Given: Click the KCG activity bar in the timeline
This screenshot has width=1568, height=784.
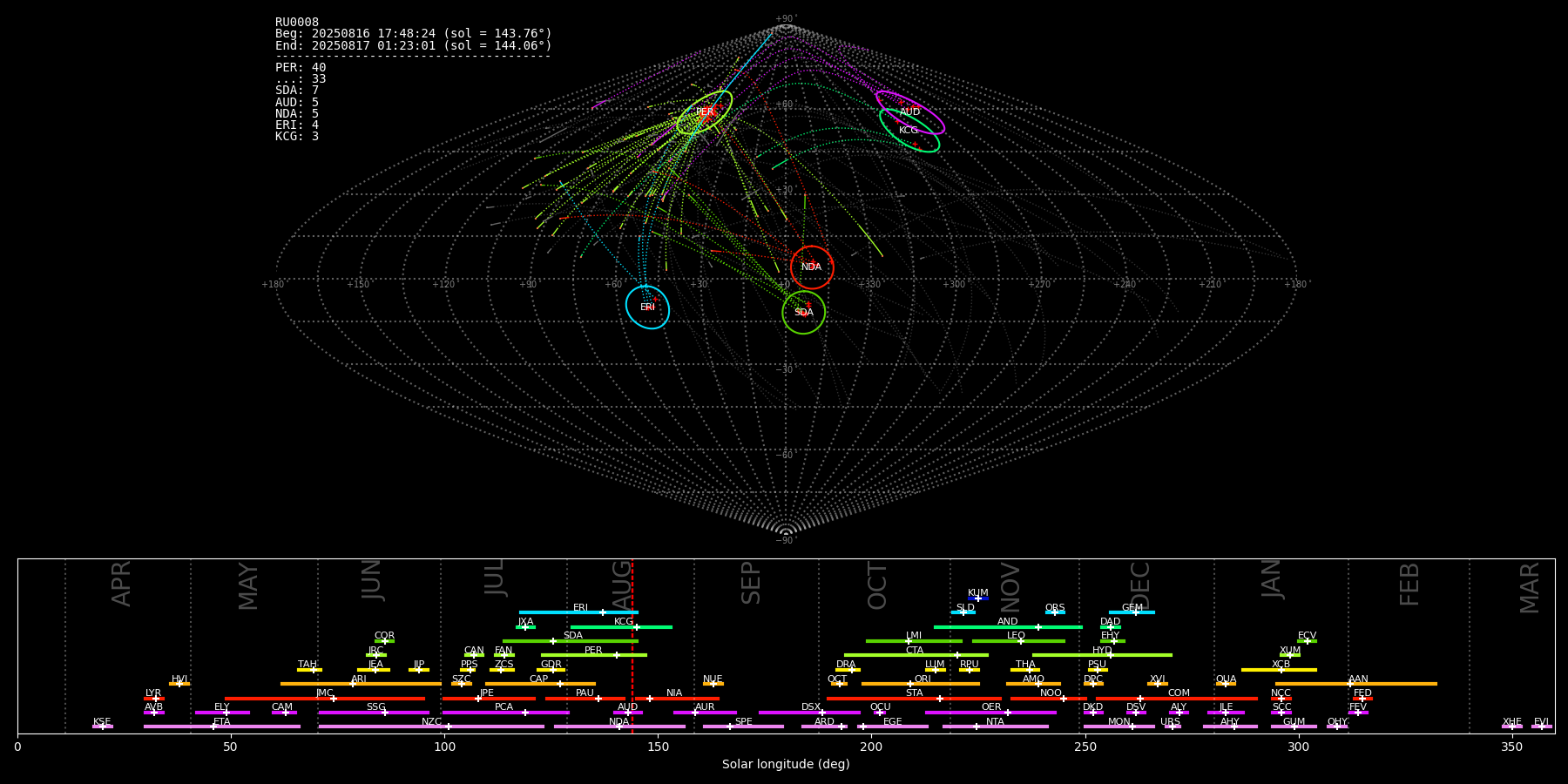Looking at the screenshot, I should [621, 626].
